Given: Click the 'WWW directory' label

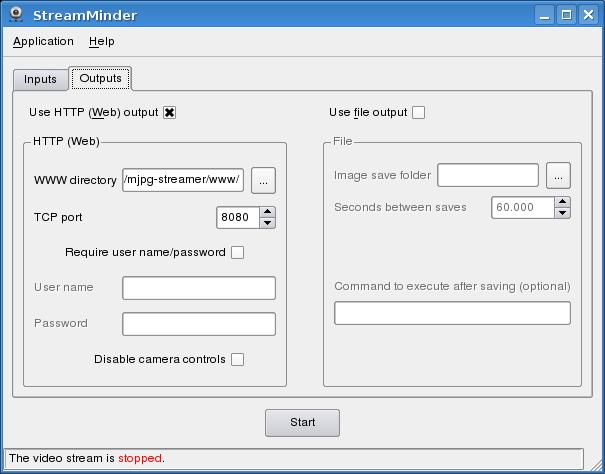Looking at the screenshot, I should 75,180.
